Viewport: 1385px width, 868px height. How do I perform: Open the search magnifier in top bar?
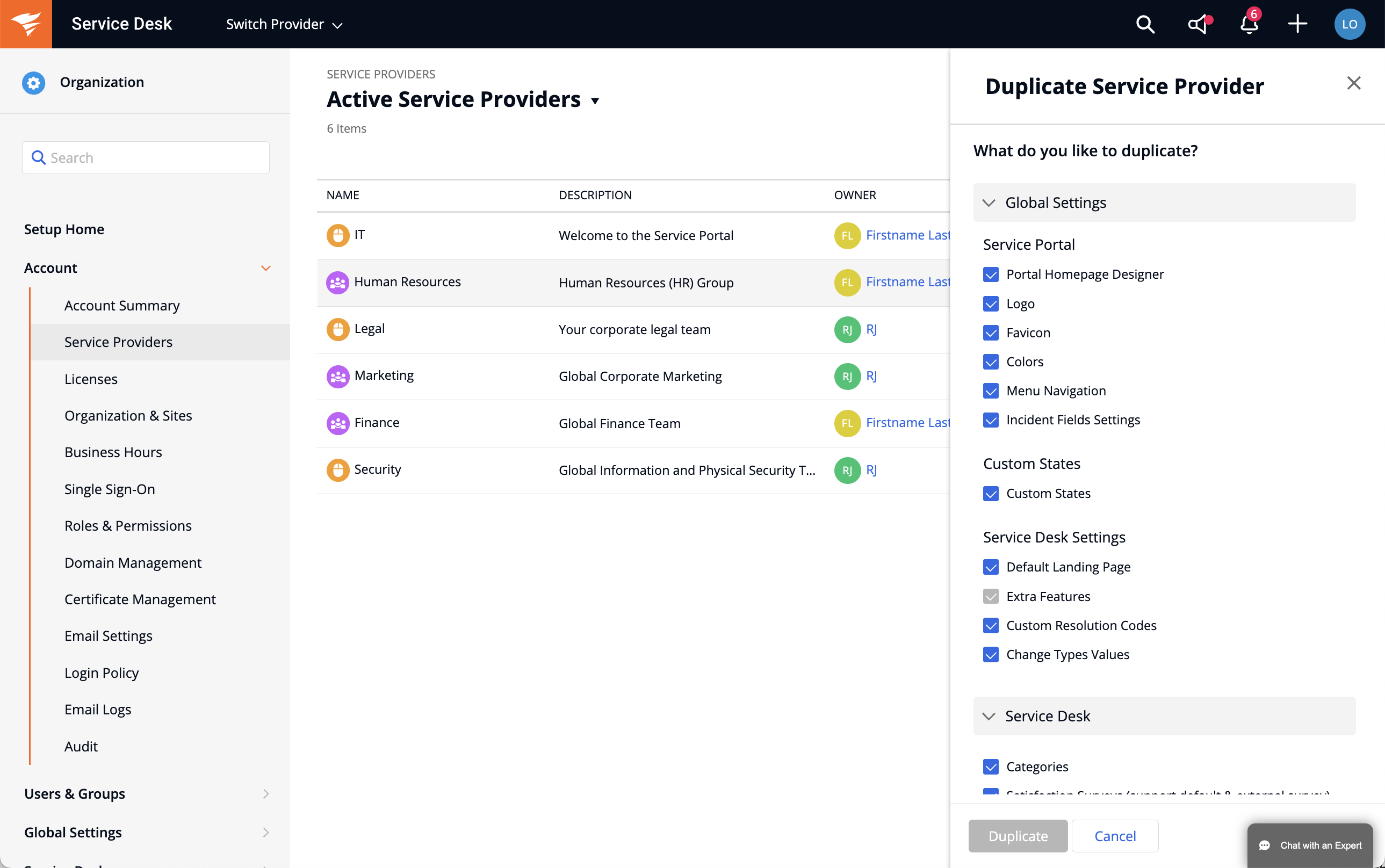pyautogui.click(x=1145, y=24)
